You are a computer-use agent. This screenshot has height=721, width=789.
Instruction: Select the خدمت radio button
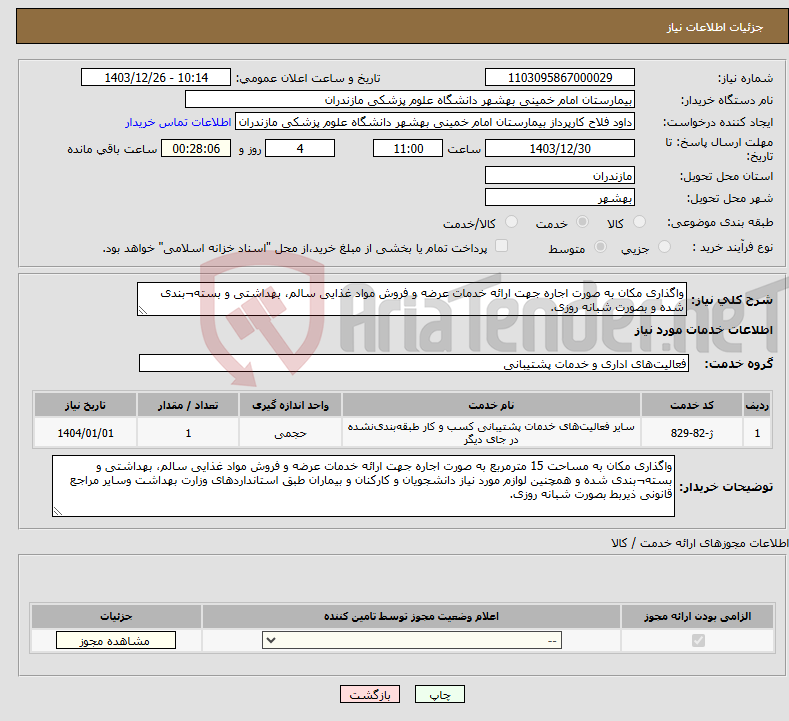pos(582,221)
